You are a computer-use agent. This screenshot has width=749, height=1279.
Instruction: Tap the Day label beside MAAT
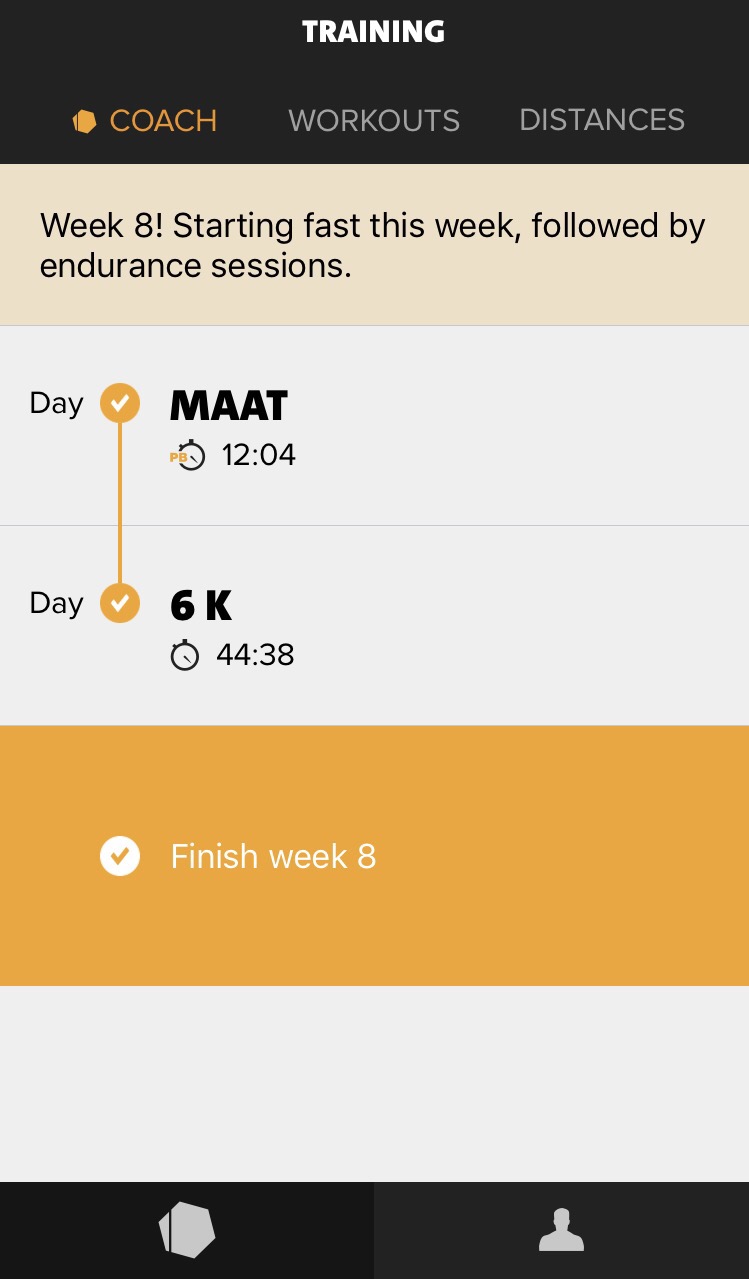56,404
